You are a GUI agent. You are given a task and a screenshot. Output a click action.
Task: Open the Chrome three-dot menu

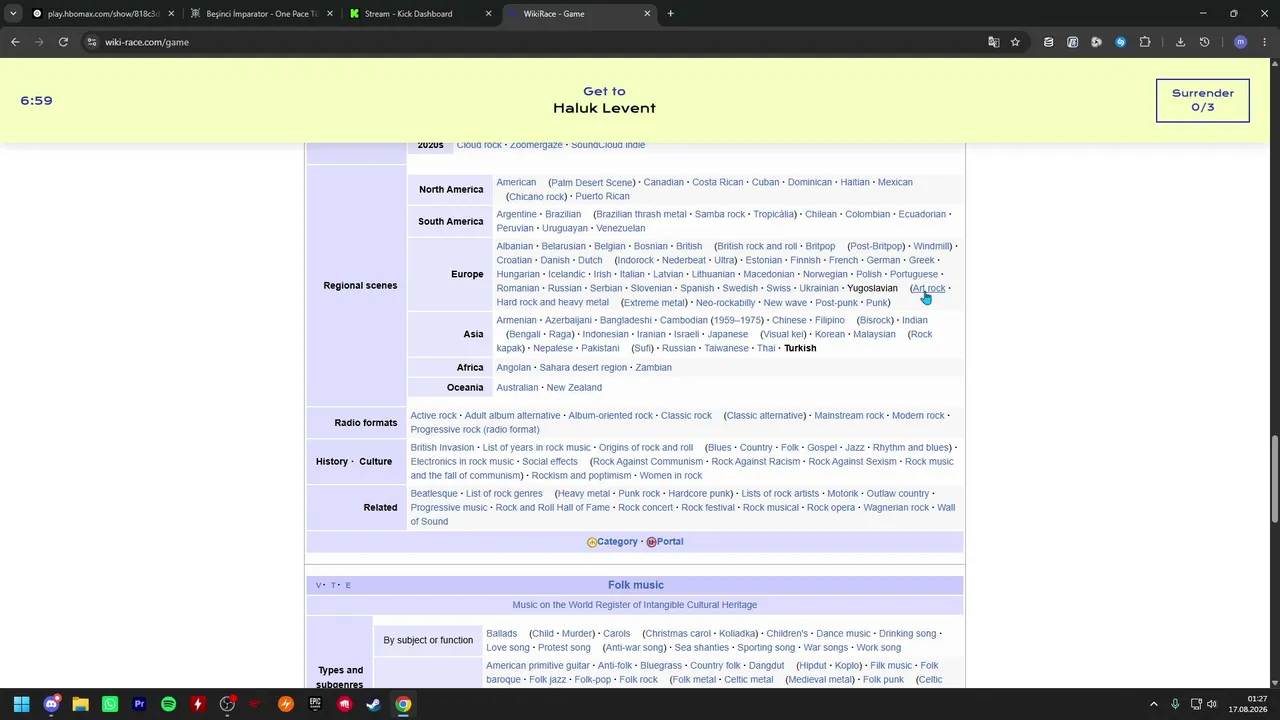[x=1264, y=42]
